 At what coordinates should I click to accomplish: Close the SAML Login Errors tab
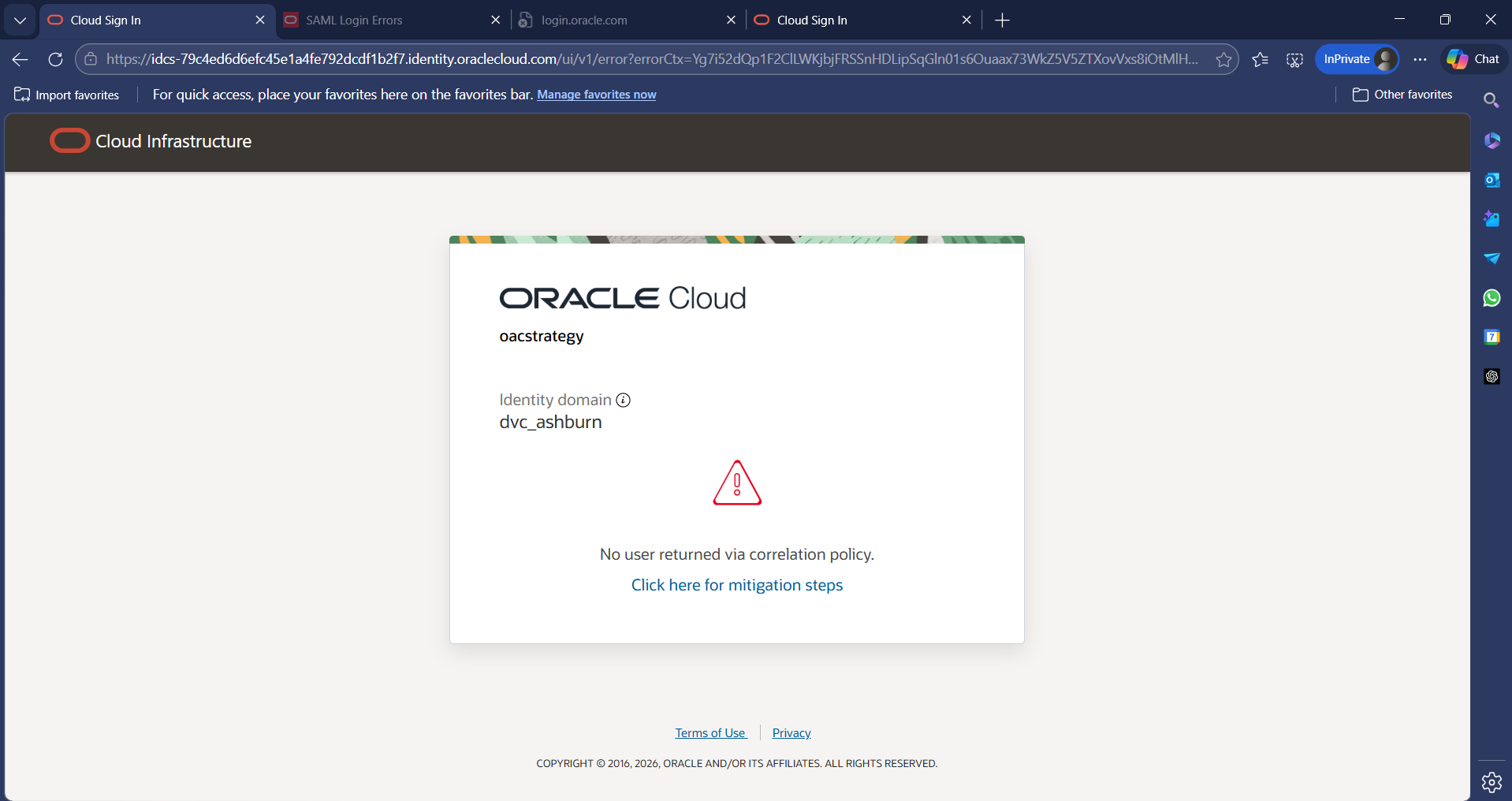495,20
